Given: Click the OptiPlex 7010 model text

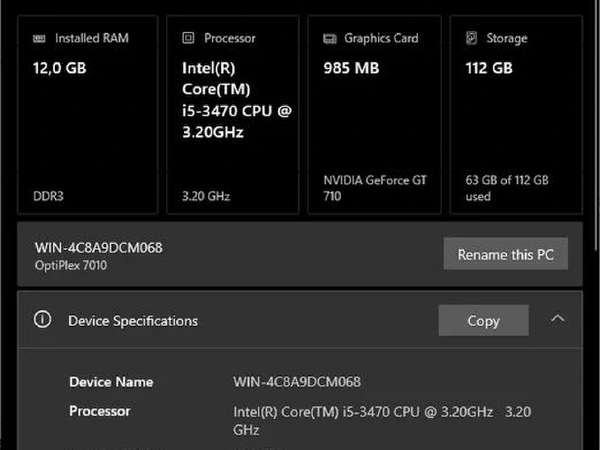Looking at the screenshot, I should click(x=71, y=265).
